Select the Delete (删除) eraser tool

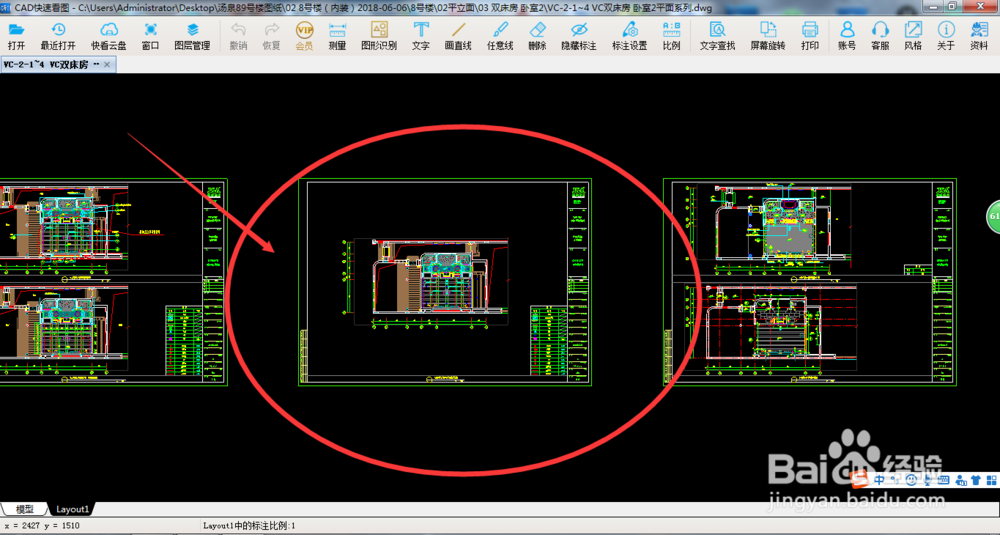pyautogui.click(x=537, y=35)
